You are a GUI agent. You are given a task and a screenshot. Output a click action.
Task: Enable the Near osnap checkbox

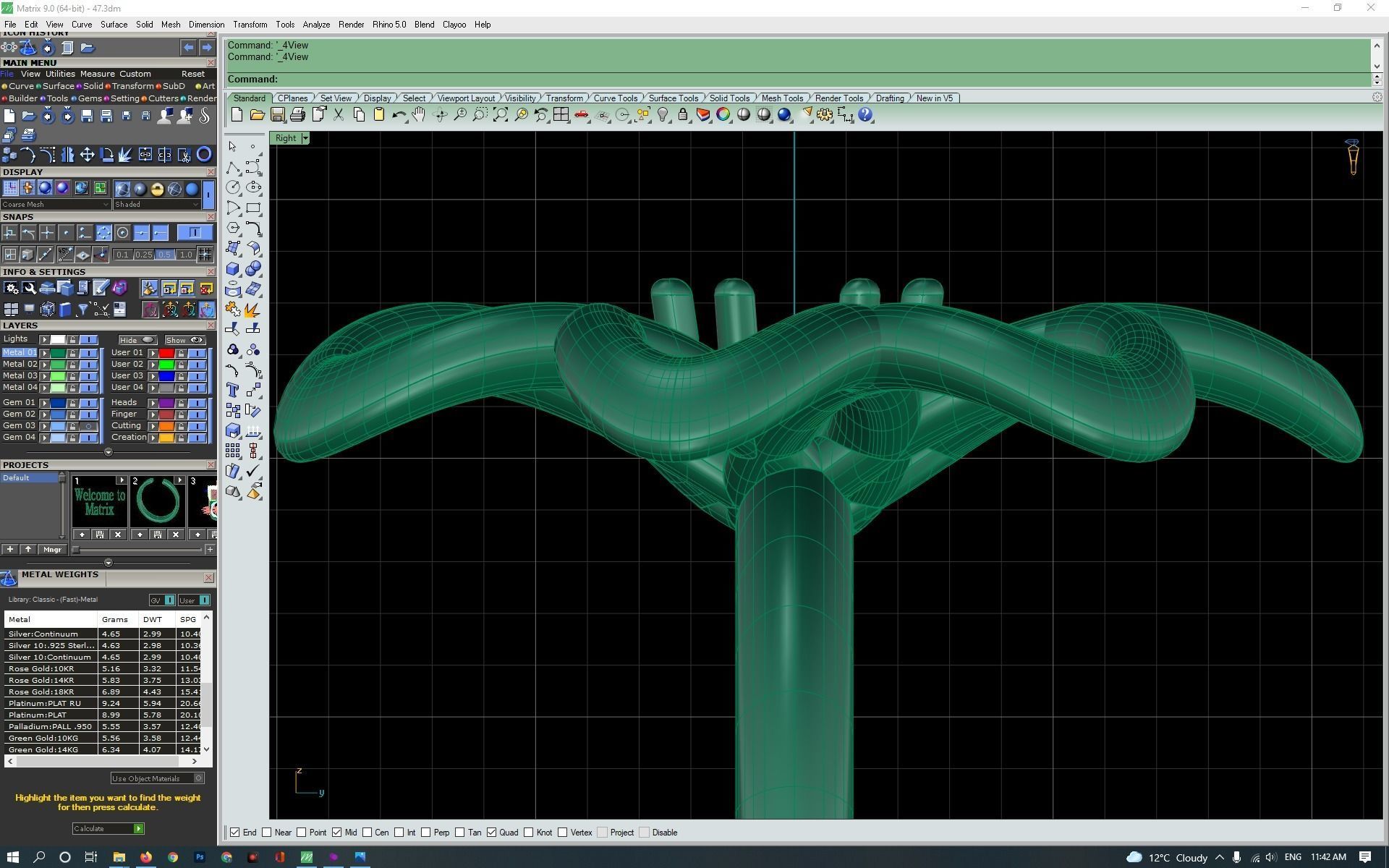(x=267, y=833)
